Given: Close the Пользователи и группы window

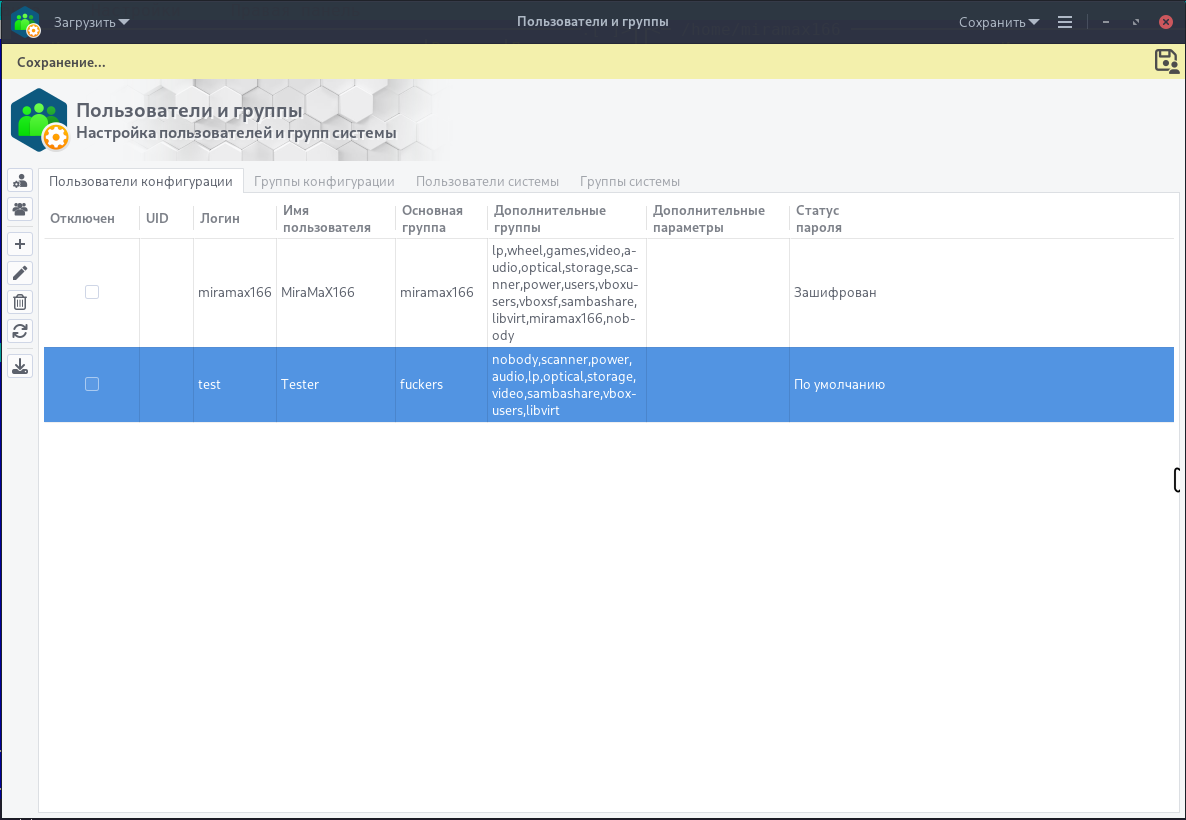Looking at the screenshot, I should 1166,22.
